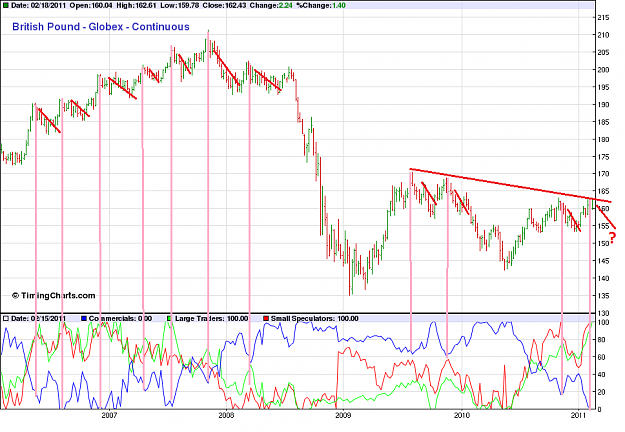This screenshot has height=432, width=625.
Task: Select the 'Date: 02/18/2011' header text
Action: pyautogui.click(x=39, y=6)
